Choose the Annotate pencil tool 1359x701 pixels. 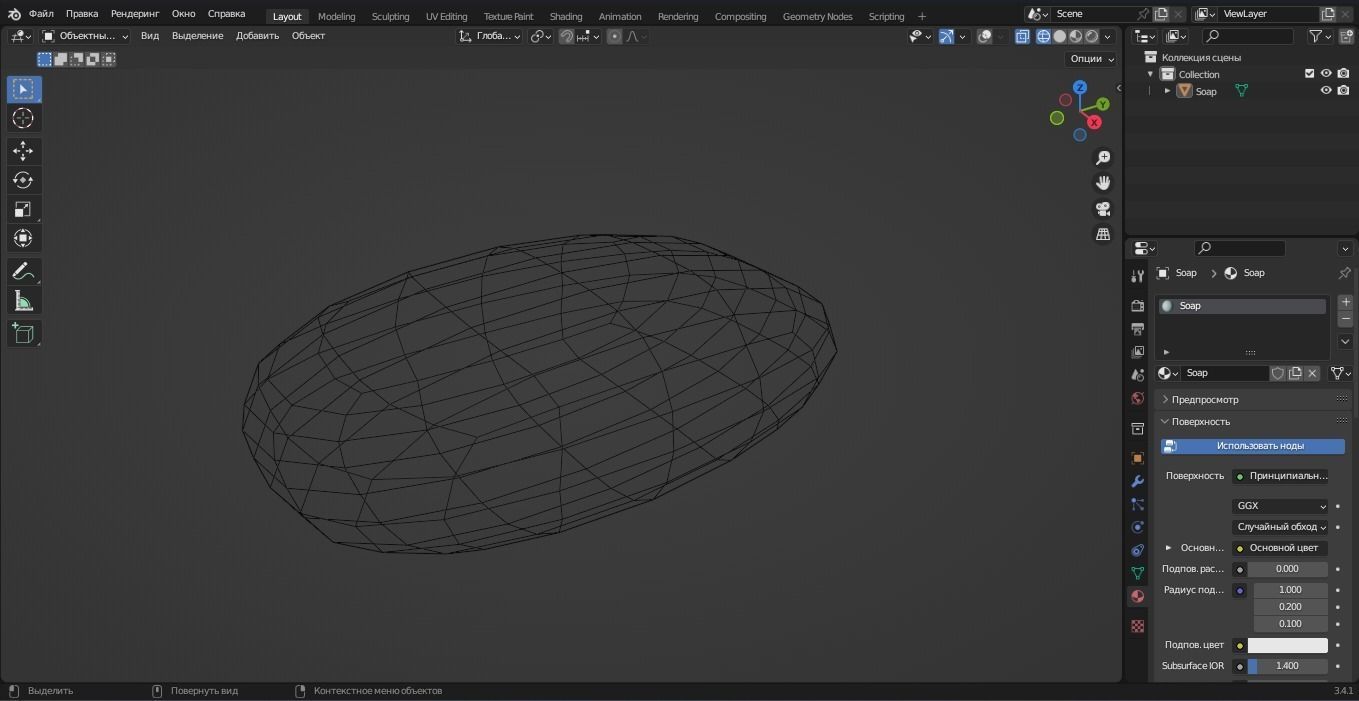pyautogui.click(x=23, y=272)
